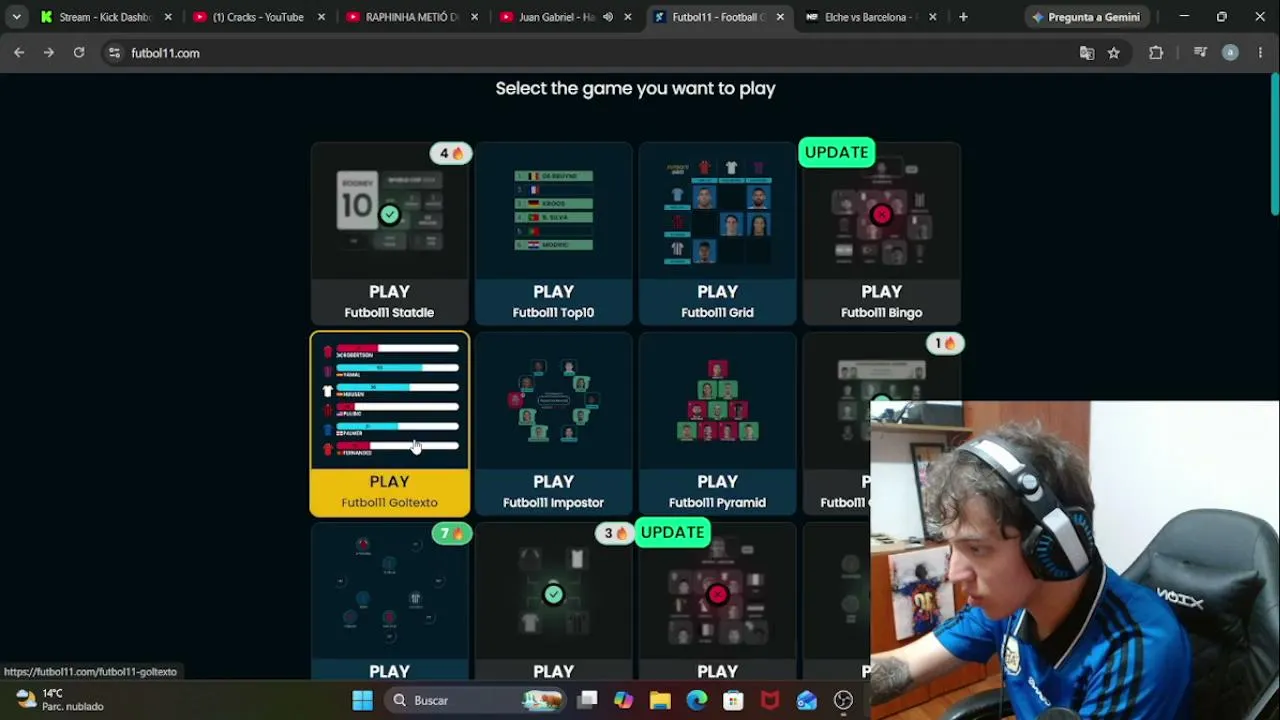The image size is (1280, 720).
Task: Click the 1 streak flame badge
Action: point(944,343)
